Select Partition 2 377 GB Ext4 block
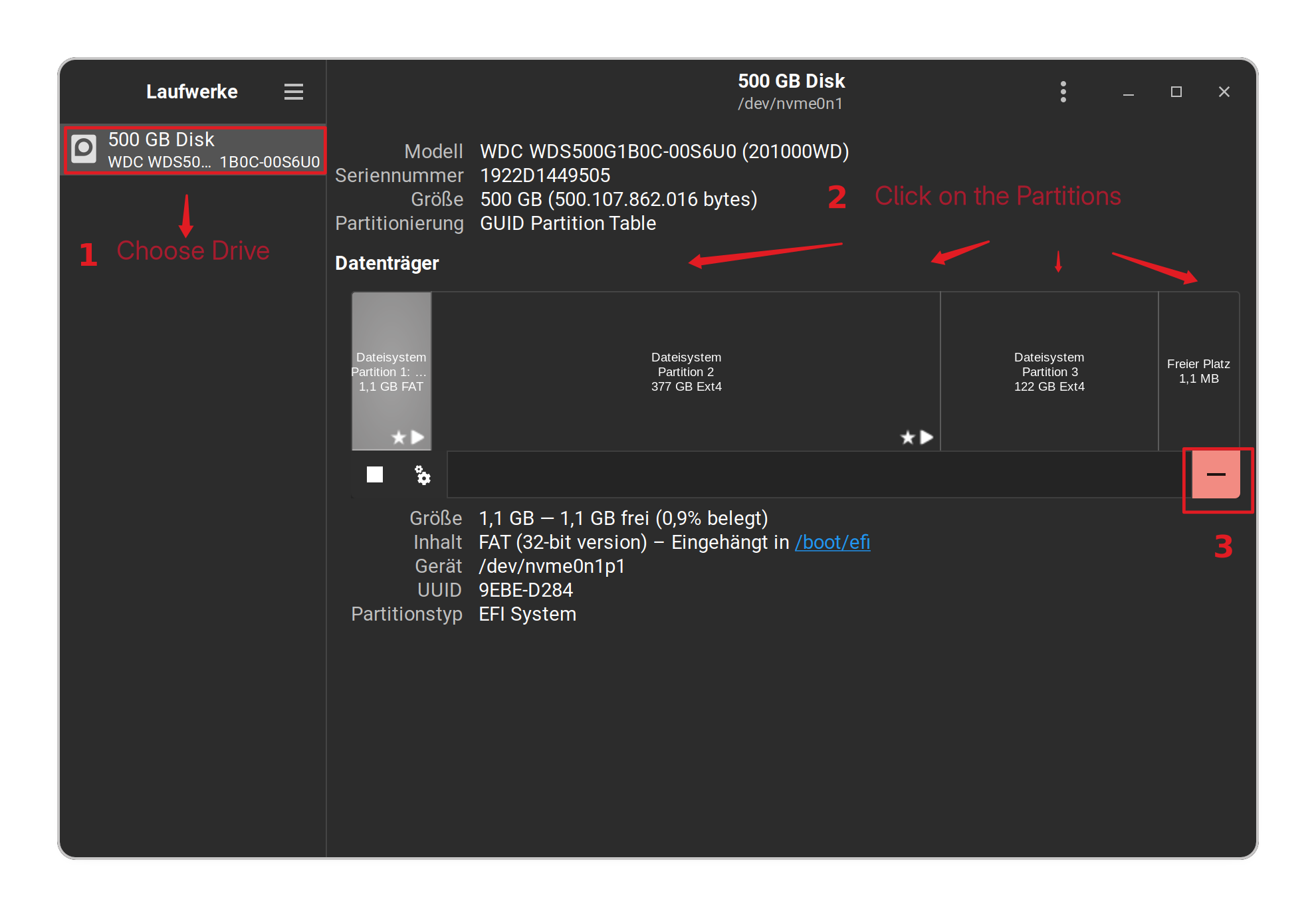This screenshot has width=1316, height=917. tap(686, 371)
